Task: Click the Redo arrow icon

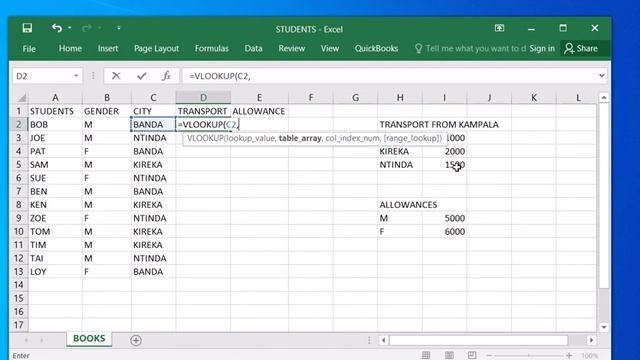Action: point(87,28)
